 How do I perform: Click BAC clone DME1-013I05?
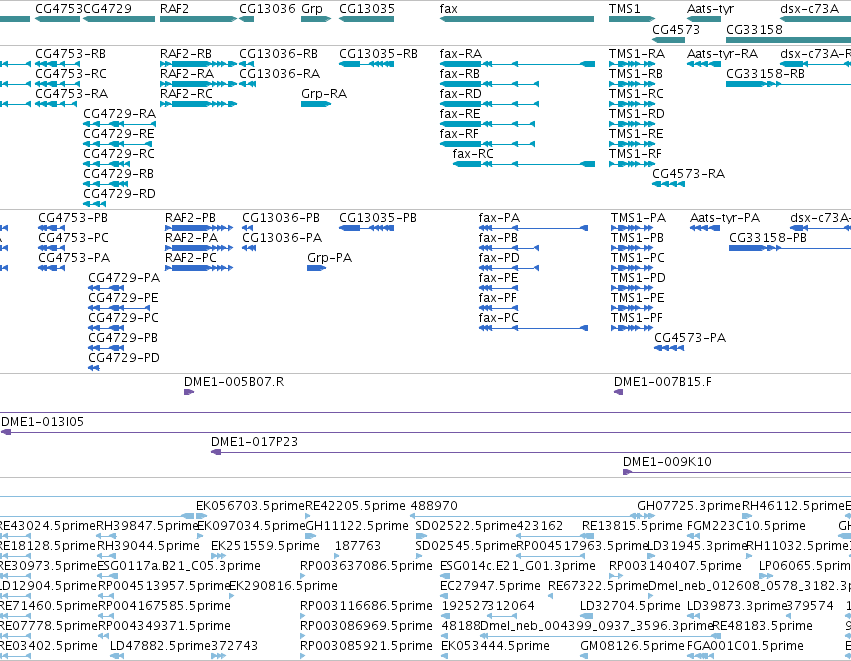coord(426,433)
